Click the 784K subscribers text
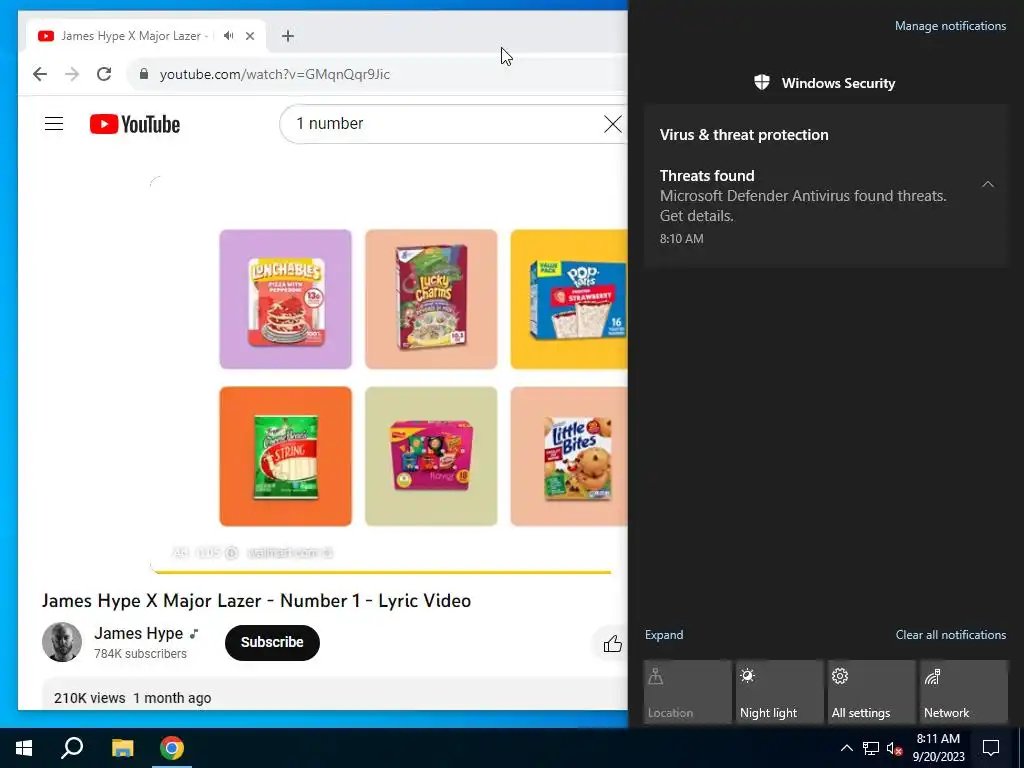 (140, 654)
